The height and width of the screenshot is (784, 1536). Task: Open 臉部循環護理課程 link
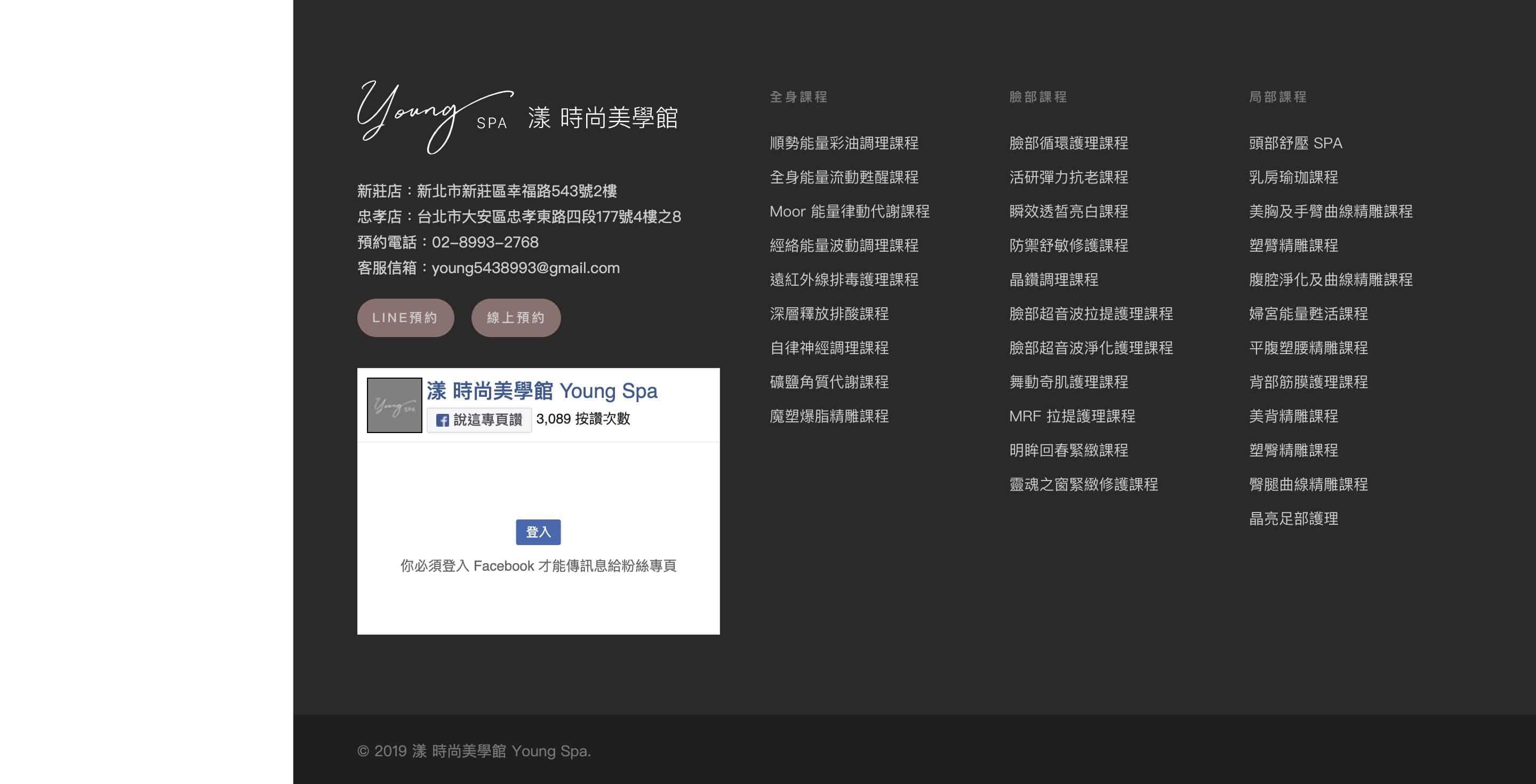(x=1068, y=143)
